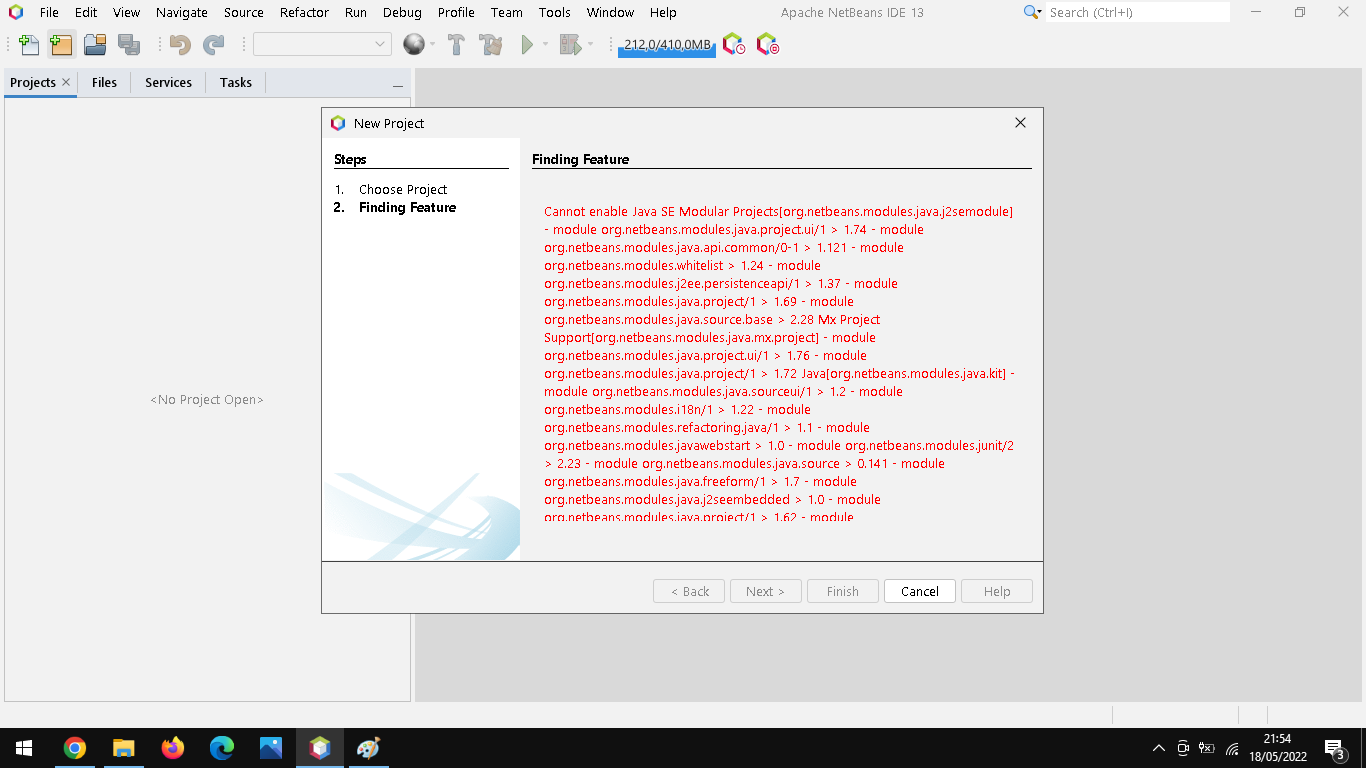Open the dropdown arrow beside globe icon
1366x768 pixels.
[x=432, y=45]
